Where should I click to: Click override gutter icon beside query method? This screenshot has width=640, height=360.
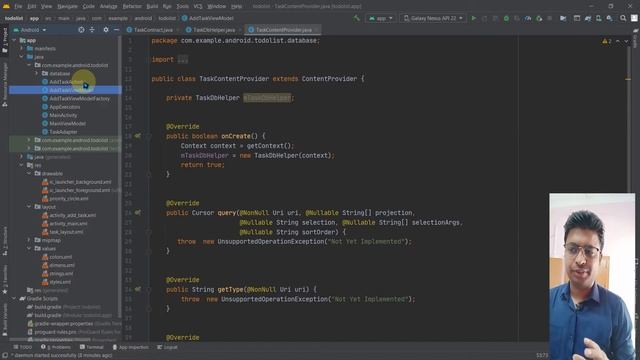(138, 213)
